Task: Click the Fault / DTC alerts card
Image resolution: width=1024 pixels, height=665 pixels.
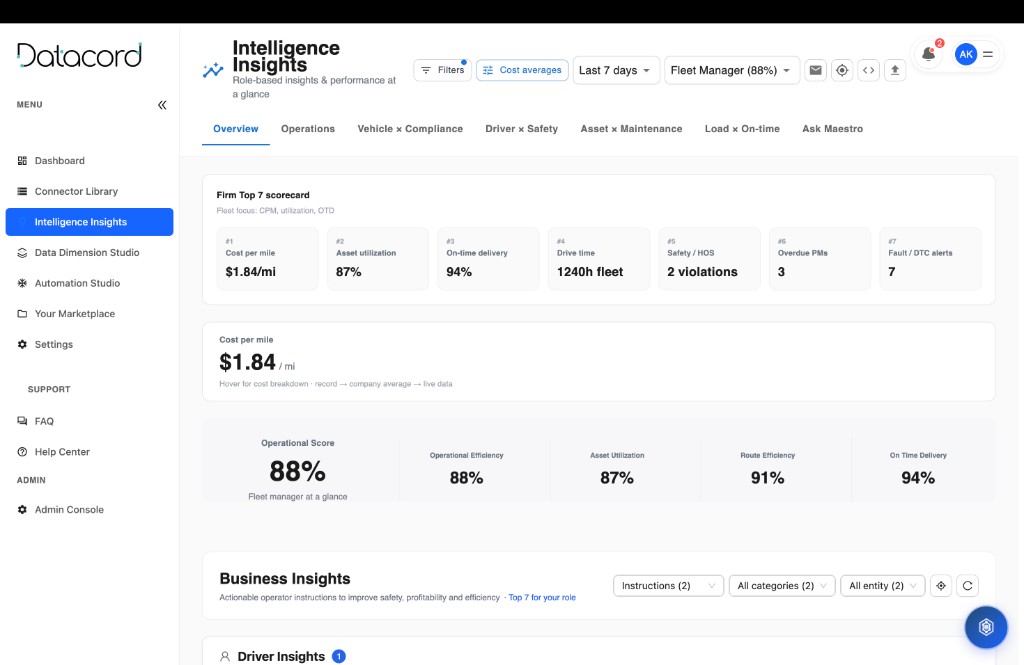Action: pos(931,259)
